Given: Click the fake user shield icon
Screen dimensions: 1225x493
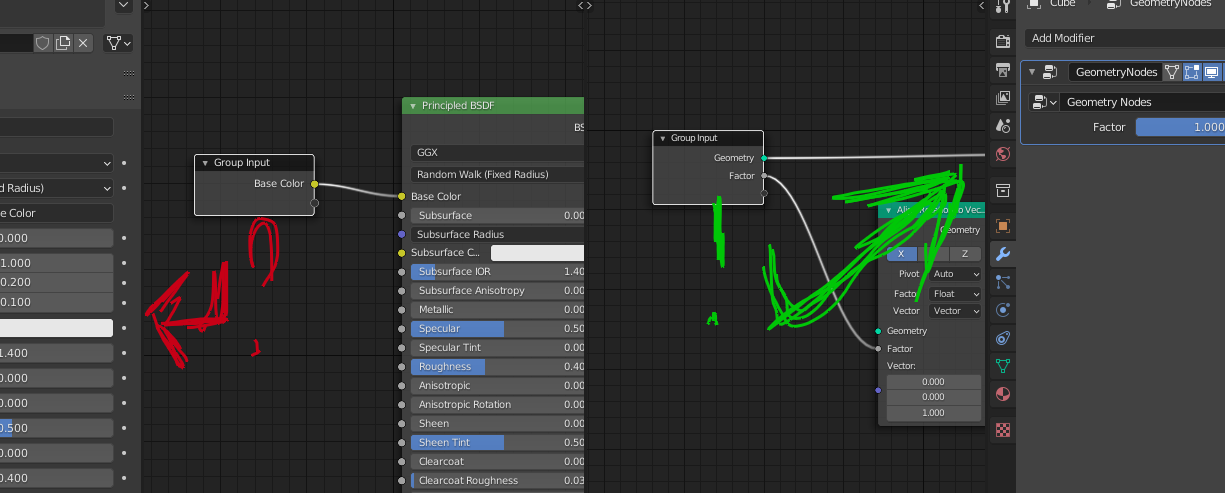Looking at the screenshot, I should 43,43.
